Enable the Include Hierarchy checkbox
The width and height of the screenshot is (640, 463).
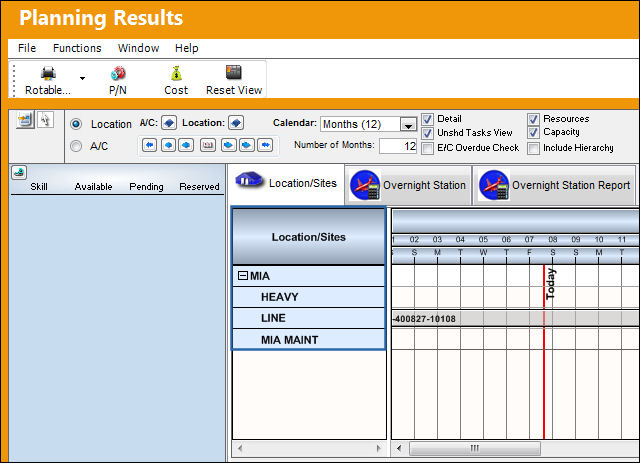pos(533,148)
